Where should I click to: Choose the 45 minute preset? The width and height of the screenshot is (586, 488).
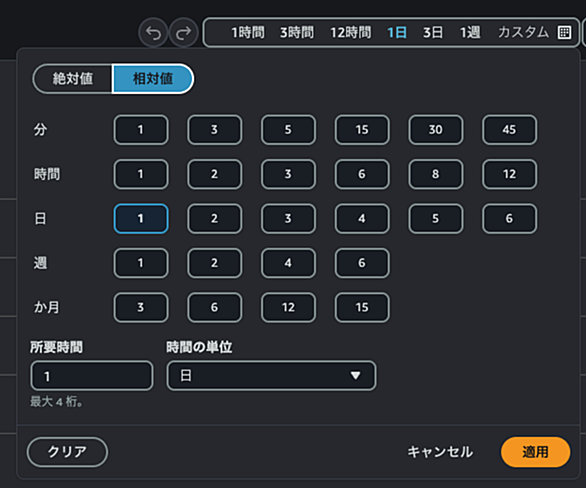[x=509, y=130]
